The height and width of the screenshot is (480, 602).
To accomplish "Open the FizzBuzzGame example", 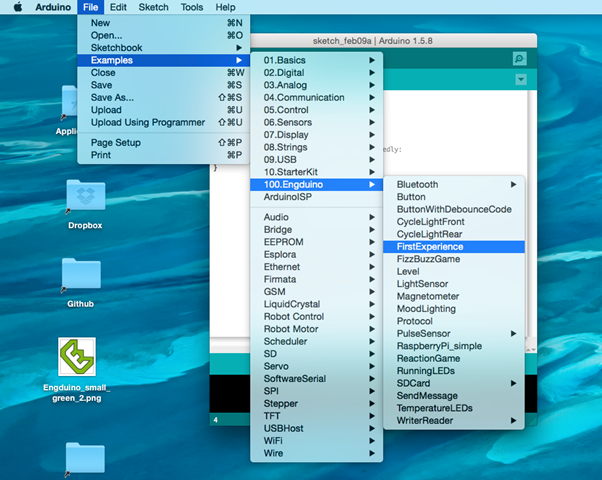I will [454, 259].
